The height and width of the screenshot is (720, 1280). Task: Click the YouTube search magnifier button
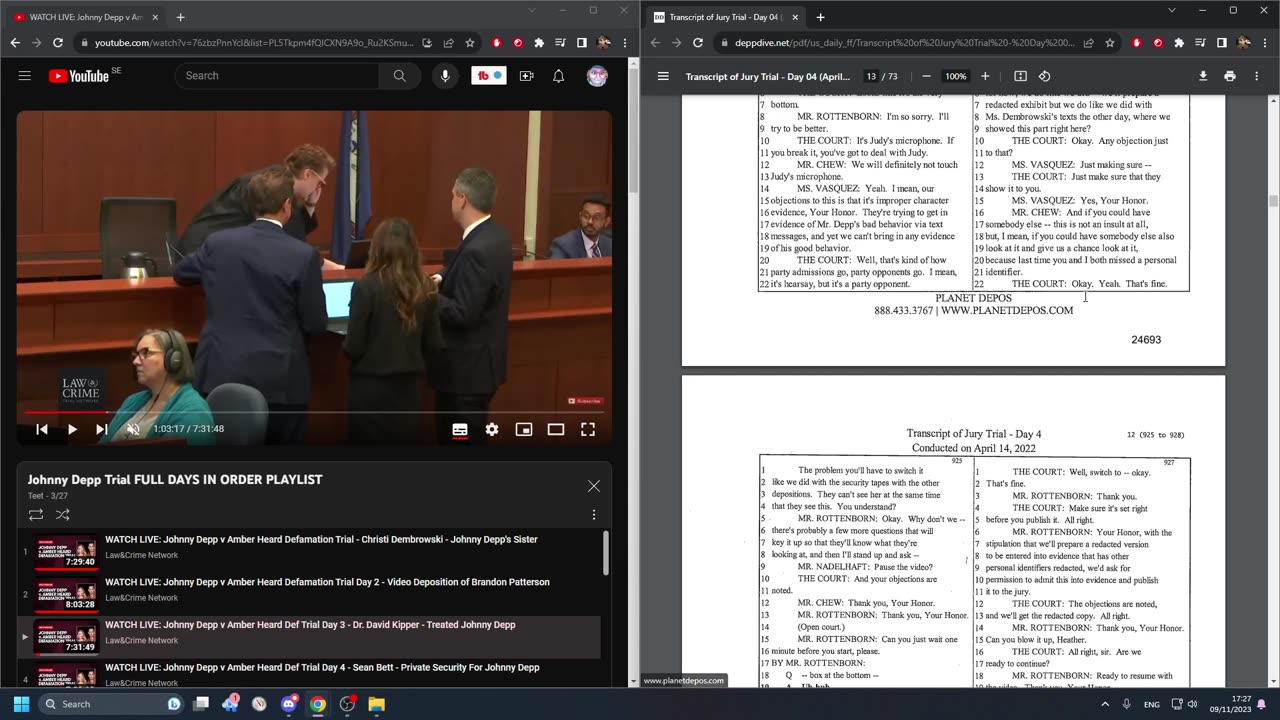(x=399, y=76)
